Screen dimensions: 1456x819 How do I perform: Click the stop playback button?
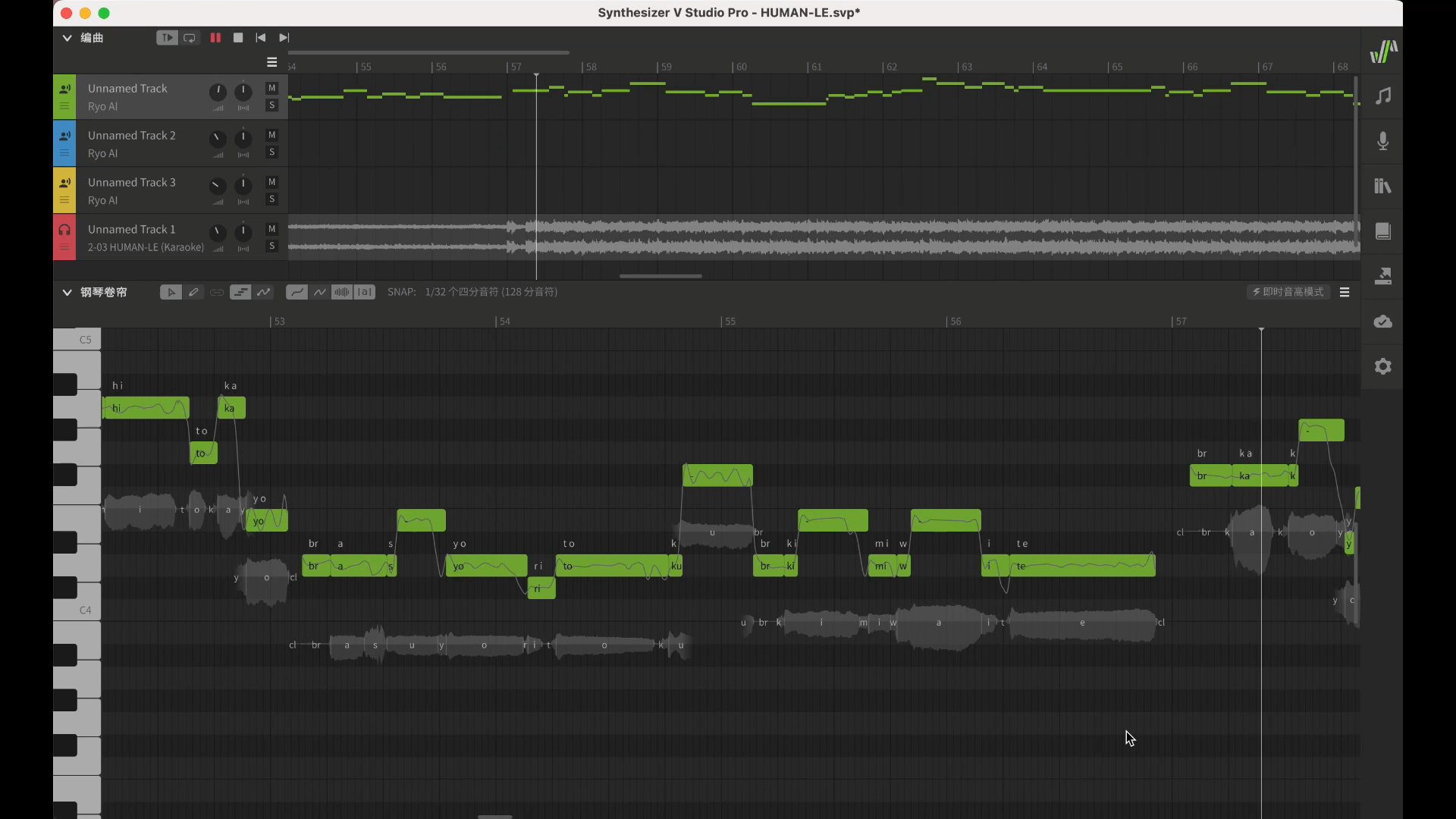tap(237, 37)
